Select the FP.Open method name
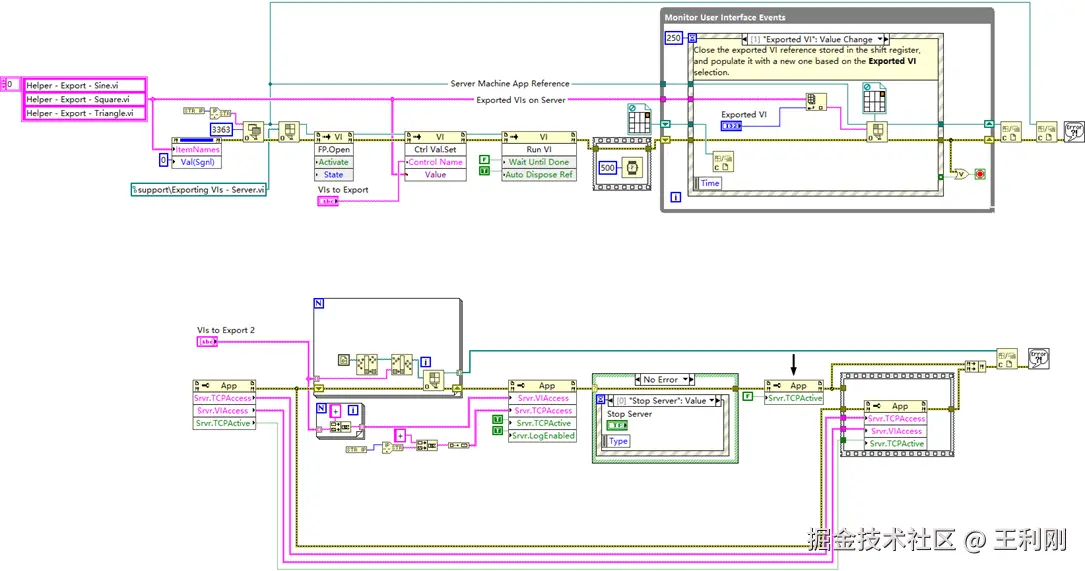This screenshot has width=1085, height=571. click(x=334, y=149)
